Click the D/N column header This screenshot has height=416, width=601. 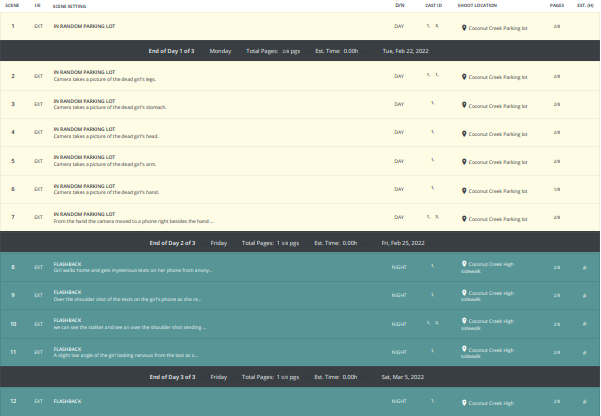pyautogui.click(x=399, y=5)
